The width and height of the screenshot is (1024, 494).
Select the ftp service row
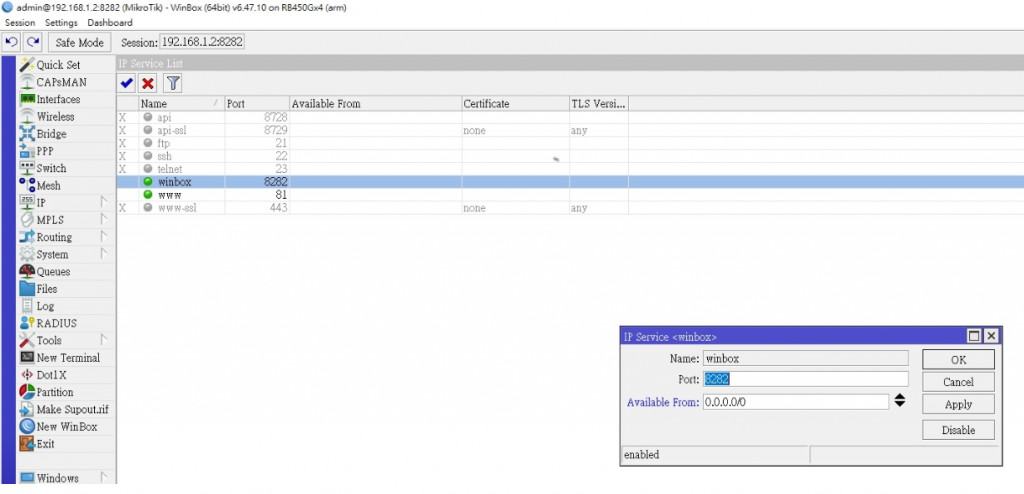(569, 143)
